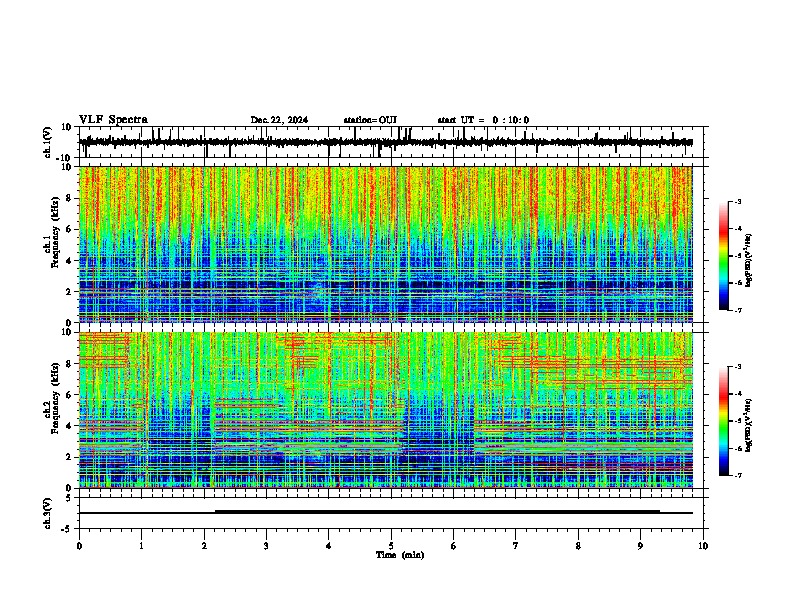This screenshot has width=792, height=612.
Task: Click inside the ch.2 spectrogram panel
Action: 386,410
